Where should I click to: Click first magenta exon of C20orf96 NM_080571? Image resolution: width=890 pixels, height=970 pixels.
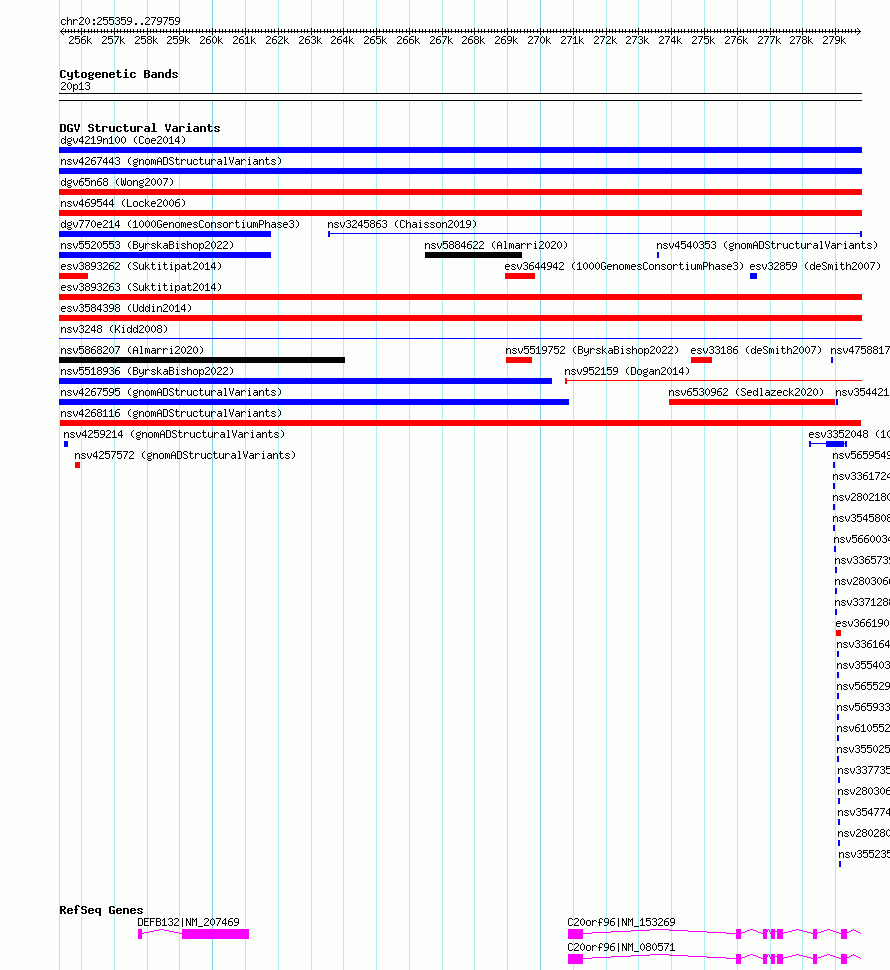tap(575, 959)
